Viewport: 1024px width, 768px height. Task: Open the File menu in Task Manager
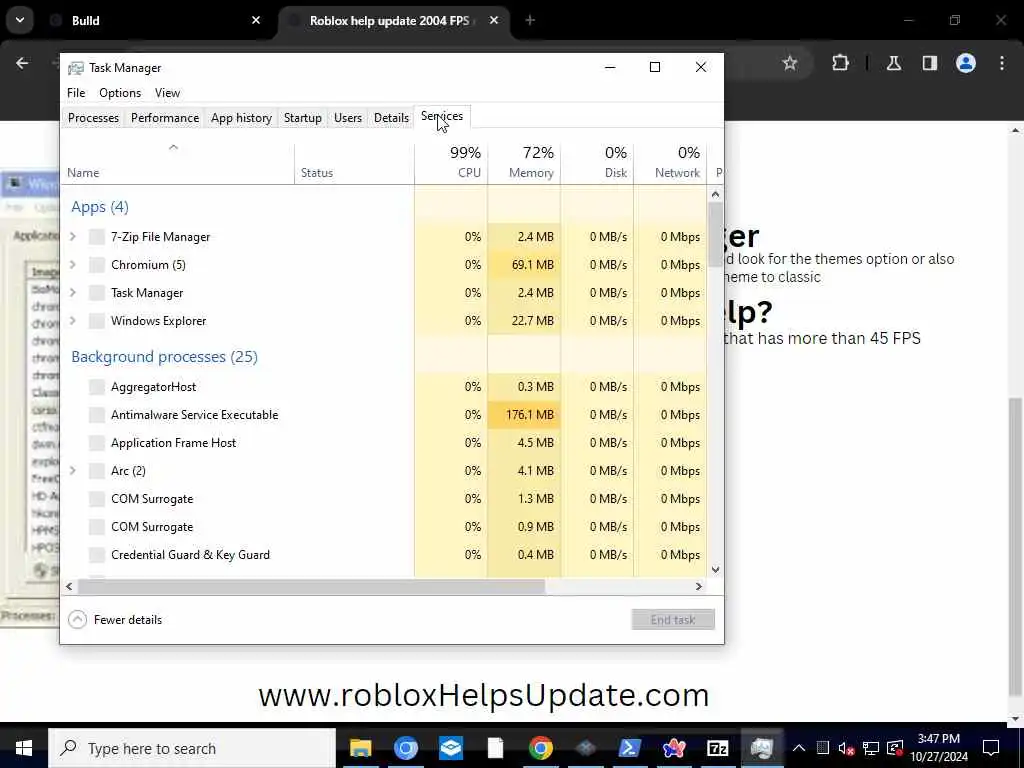(76, 93)
